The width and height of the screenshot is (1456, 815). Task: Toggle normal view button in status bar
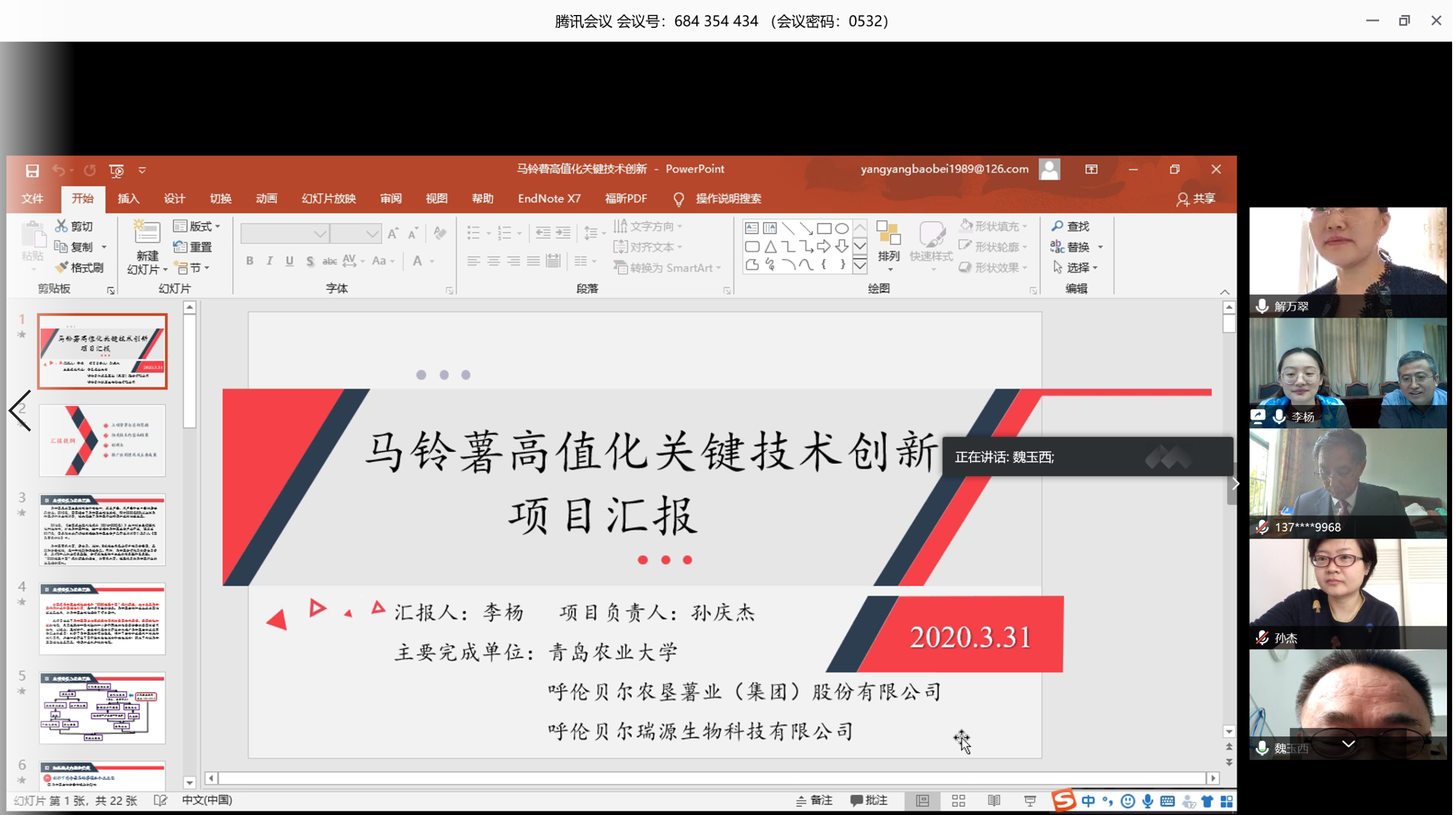(x=923, y=802)
